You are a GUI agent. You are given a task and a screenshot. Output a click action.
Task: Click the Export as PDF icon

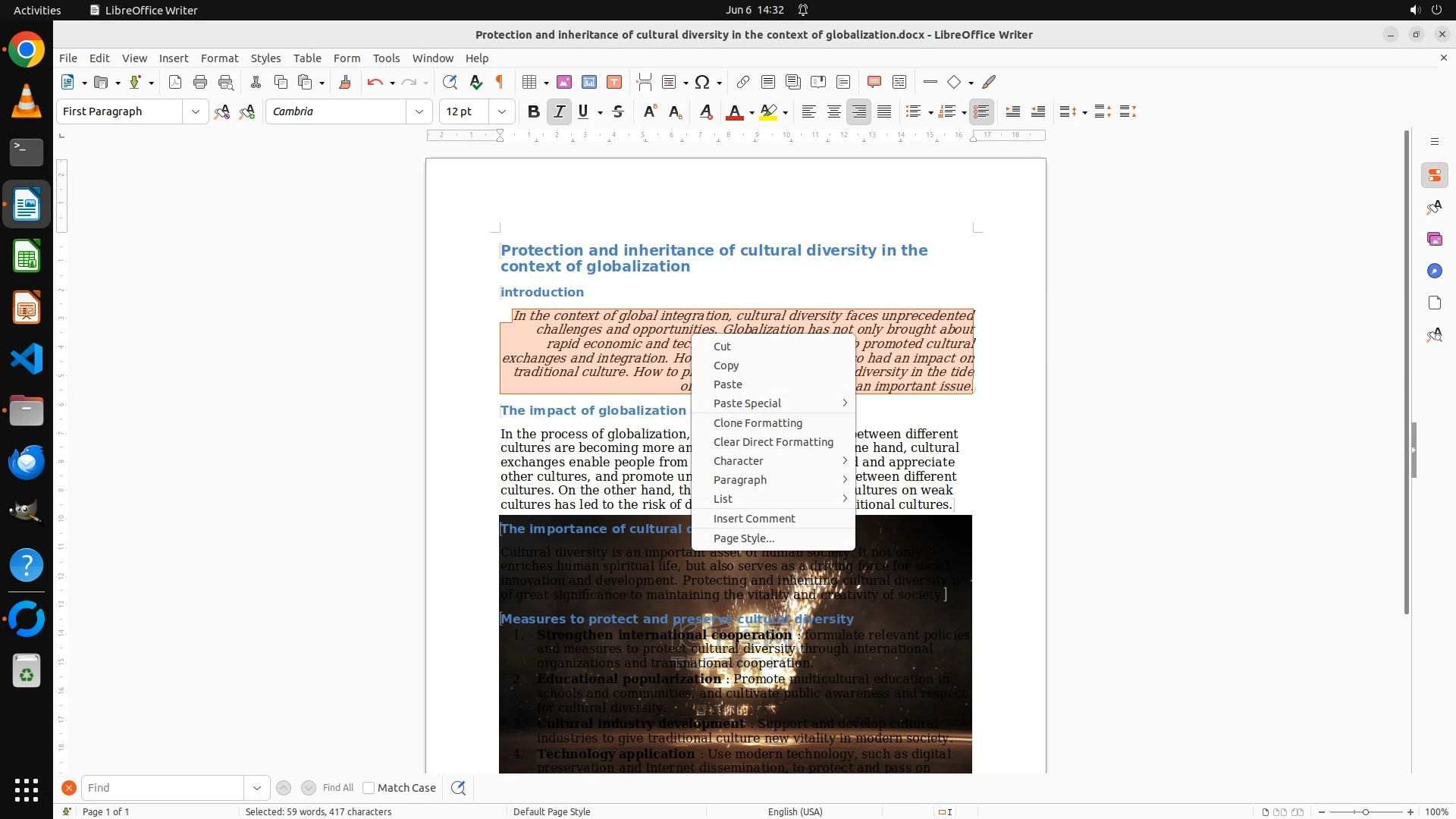(175, 82)
